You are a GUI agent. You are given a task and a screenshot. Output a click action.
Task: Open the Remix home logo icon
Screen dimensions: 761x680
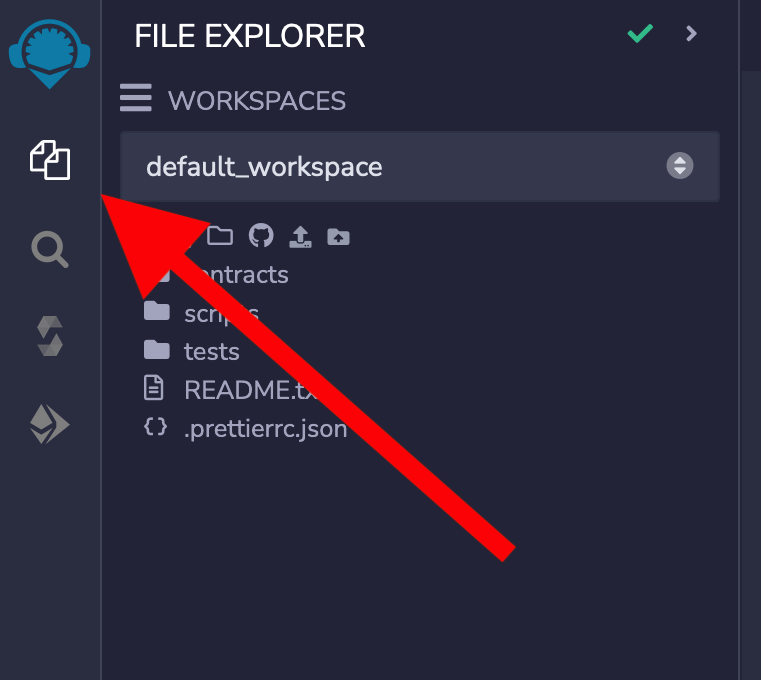tap(50, 53)
